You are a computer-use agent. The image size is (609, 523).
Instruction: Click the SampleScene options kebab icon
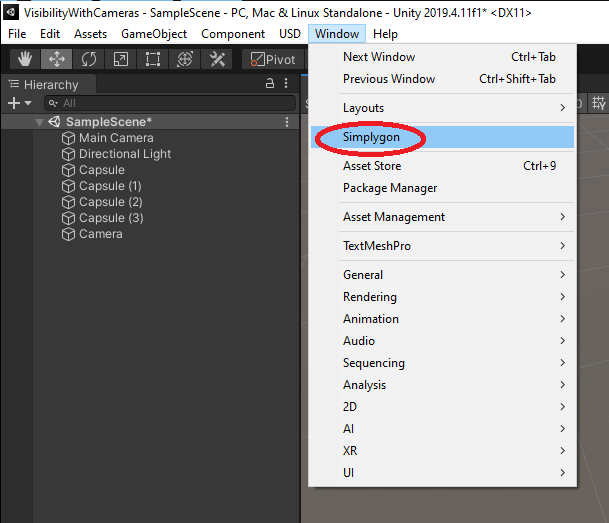point(287,122)
